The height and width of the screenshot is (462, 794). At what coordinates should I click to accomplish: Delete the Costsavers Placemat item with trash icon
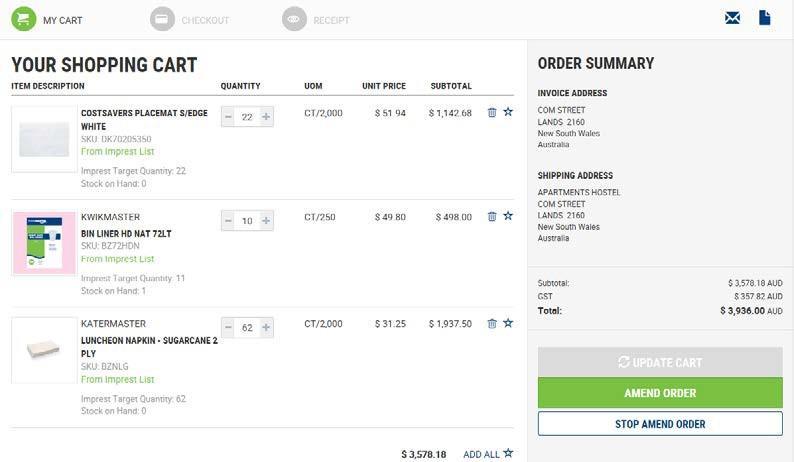click(x=492, y=113)
